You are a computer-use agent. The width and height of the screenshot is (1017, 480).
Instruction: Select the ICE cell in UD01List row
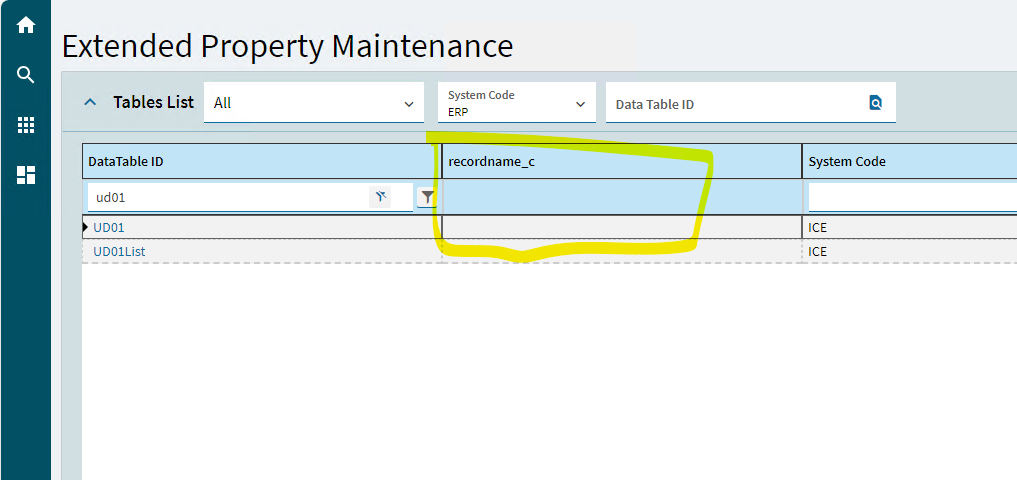(x=909, y=251)
